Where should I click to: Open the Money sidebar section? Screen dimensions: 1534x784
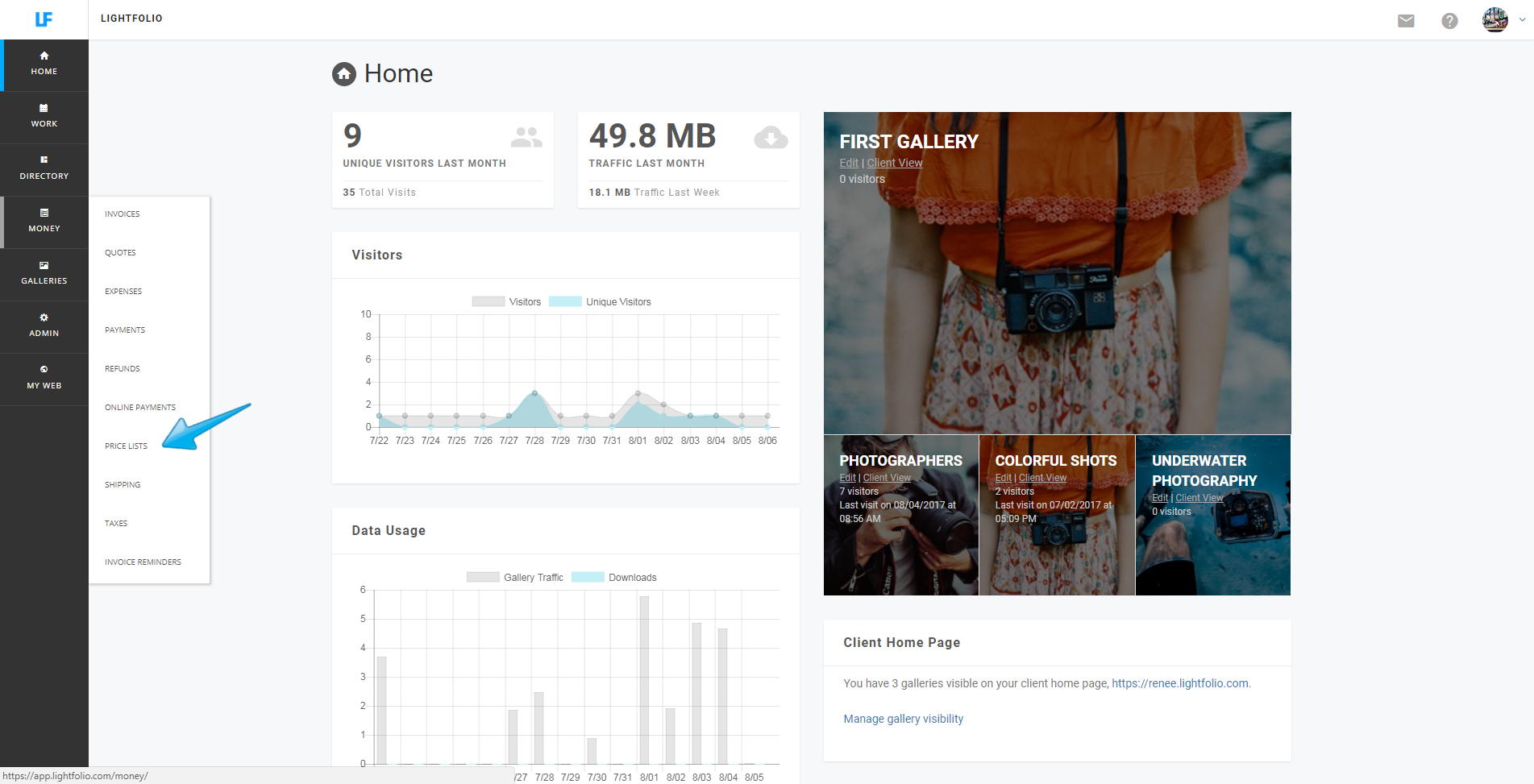click(x=44, y=222)
